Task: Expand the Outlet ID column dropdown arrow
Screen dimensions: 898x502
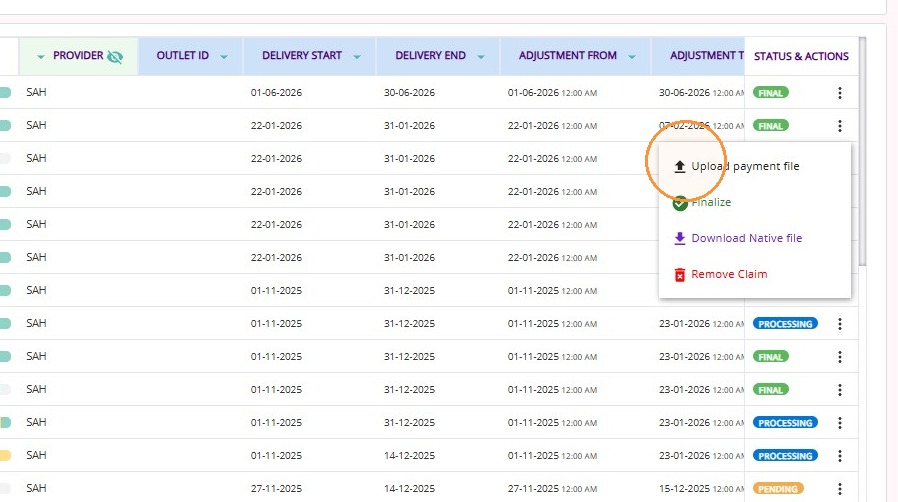Action: pyautogui.click(x=224, y=57)
